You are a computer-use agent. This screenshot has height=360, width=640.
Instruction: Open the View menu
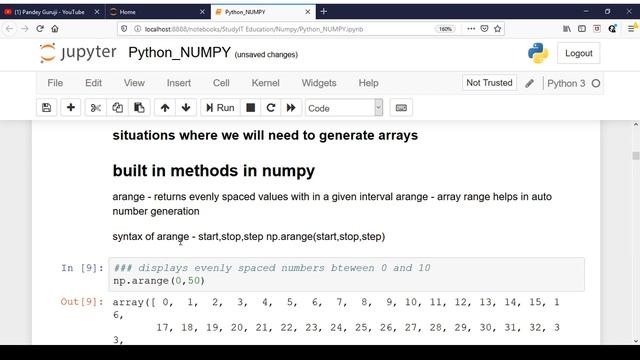click(134, 83)
